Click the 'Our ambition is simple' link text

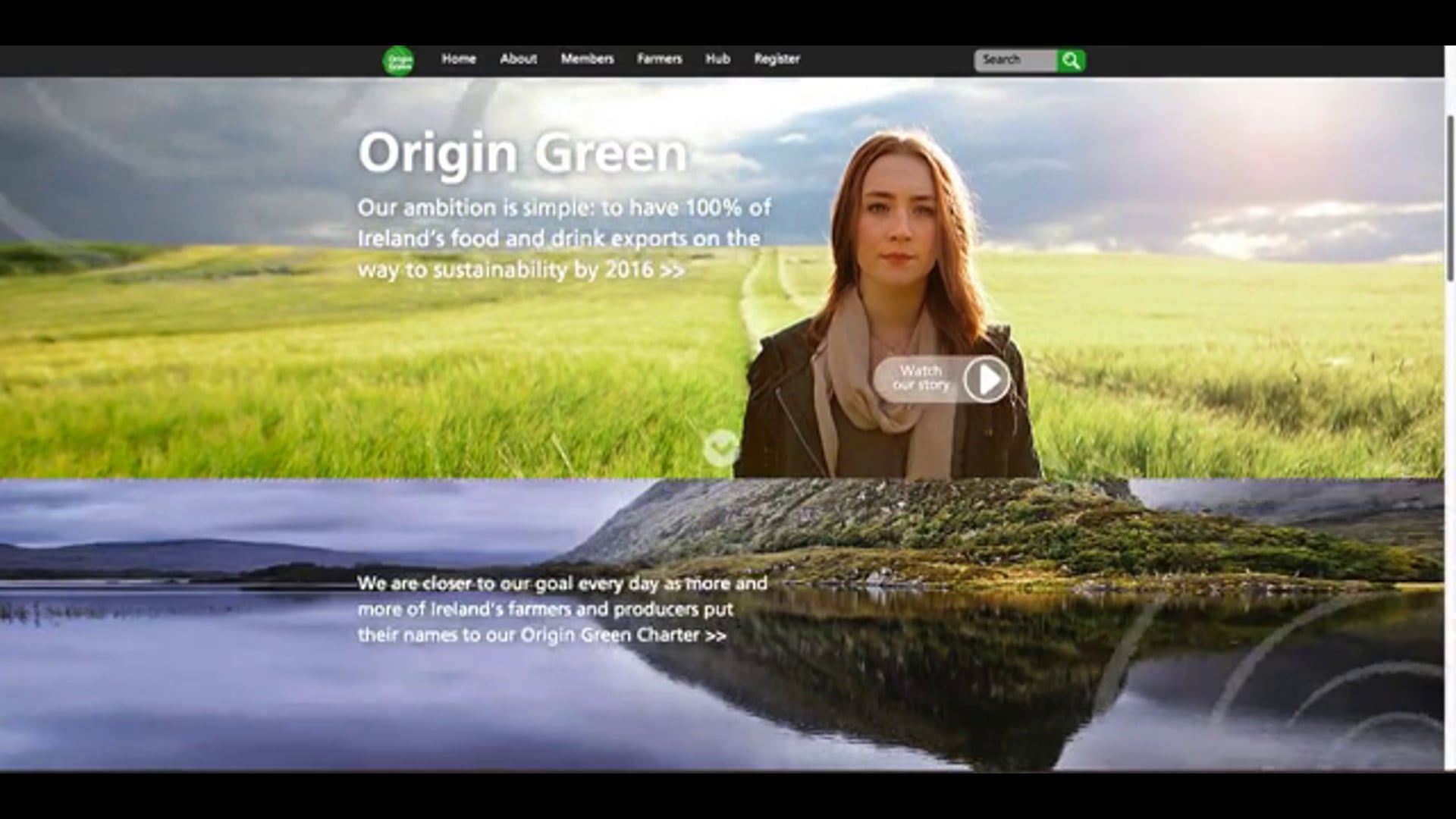tap(564, 238)
